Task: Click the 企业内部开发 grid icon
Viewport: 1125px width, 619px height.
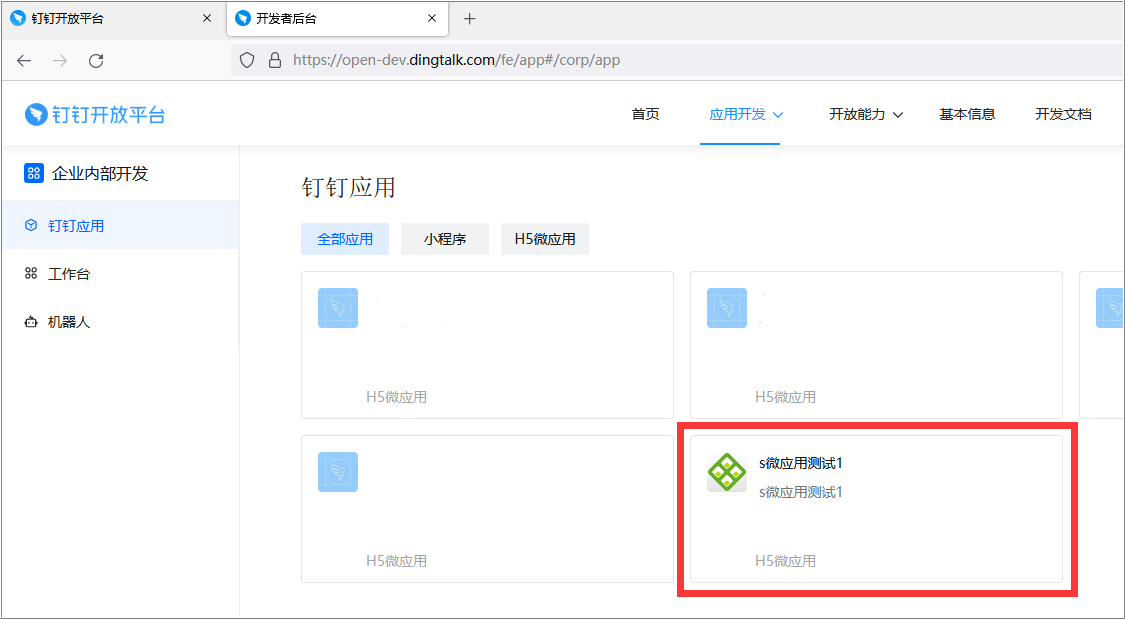Action: [34, 173]
